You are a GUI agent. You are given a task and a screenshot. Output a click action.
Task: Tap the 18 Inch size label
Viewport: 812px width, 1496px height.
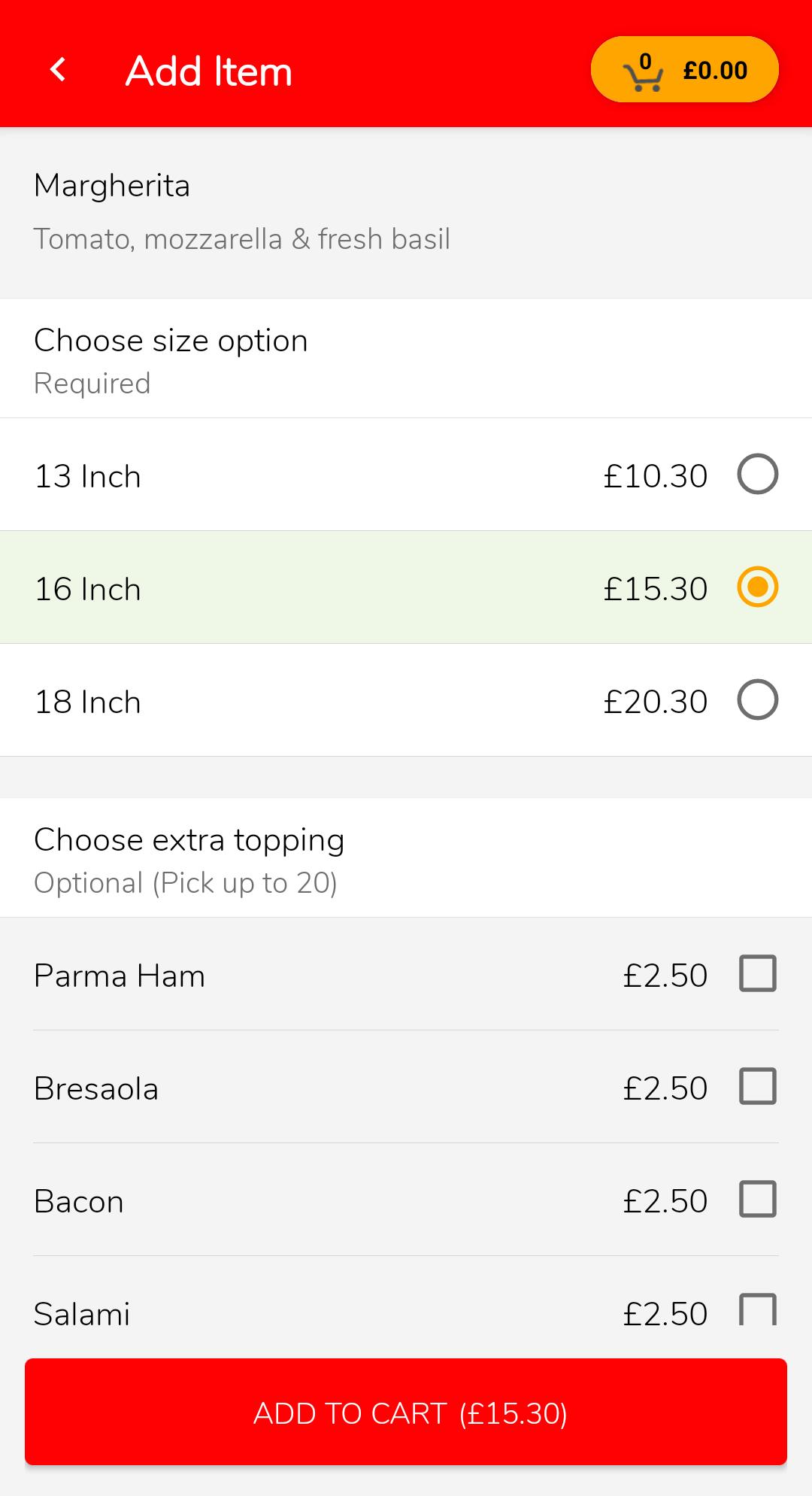click(88, 702)
